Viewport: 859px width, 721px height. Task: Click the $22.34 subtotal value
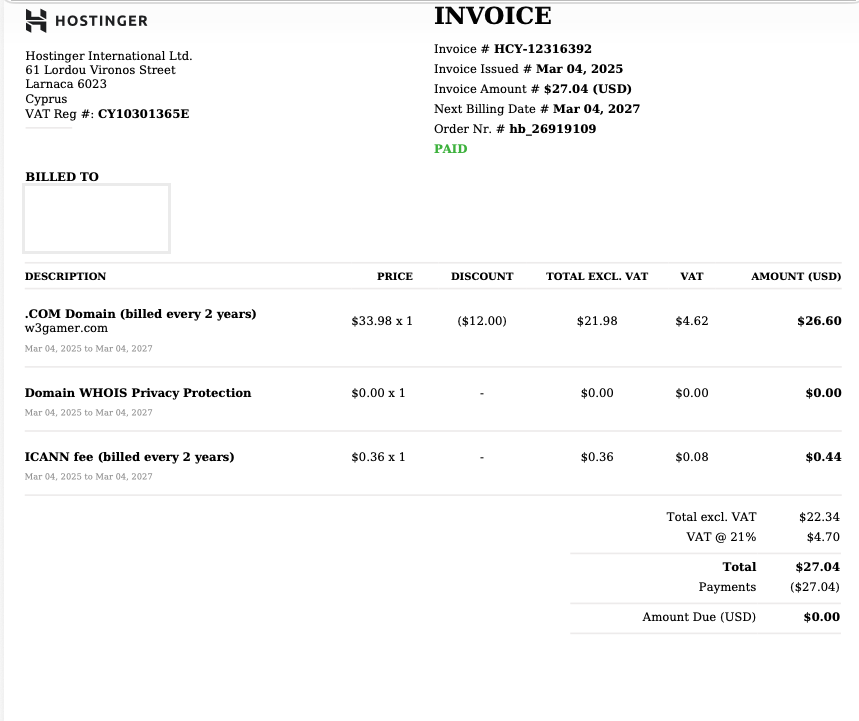coord(819,517)
